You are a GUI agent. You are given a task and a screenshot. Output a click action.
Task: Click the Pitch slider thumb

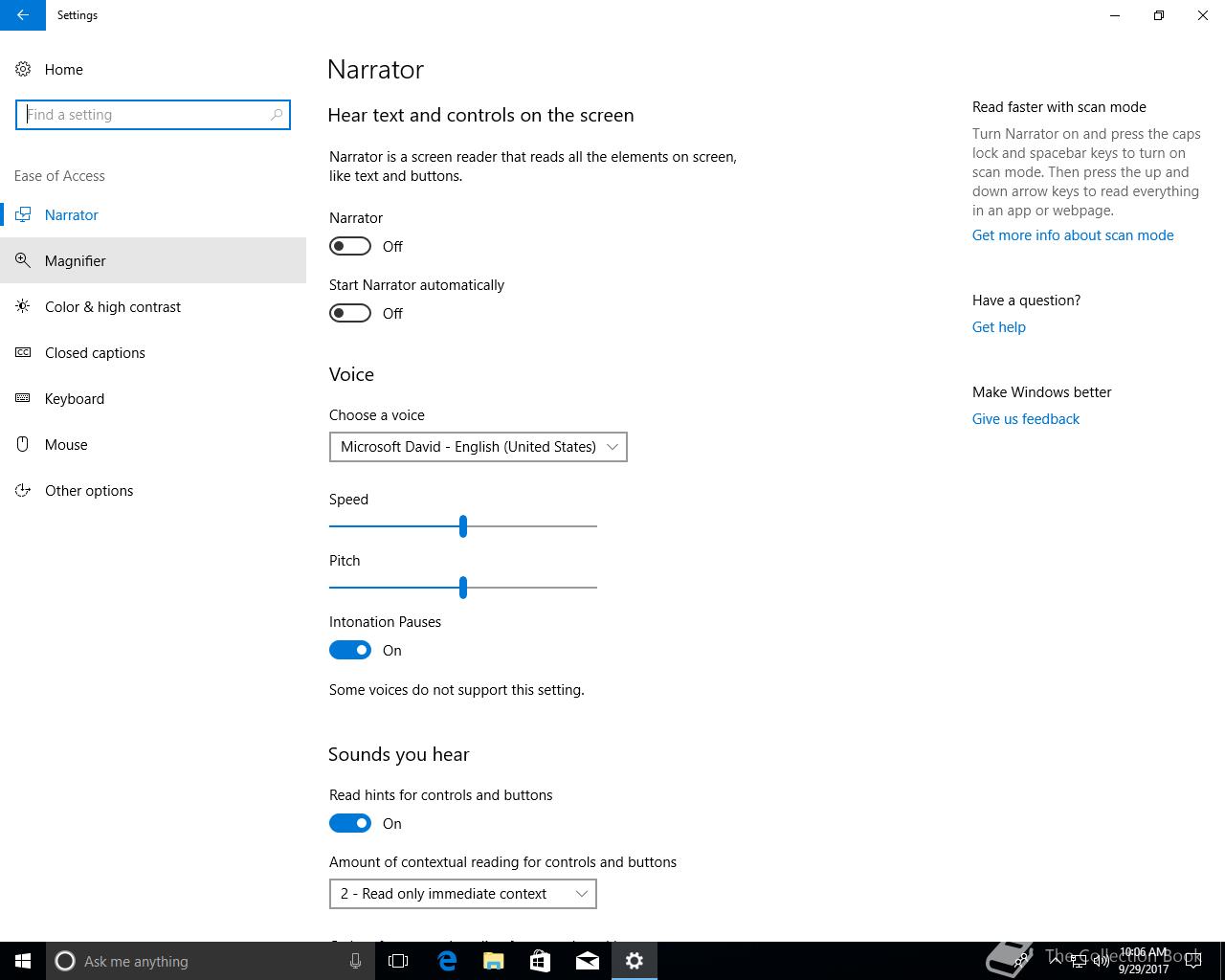[x=463, y=588]
